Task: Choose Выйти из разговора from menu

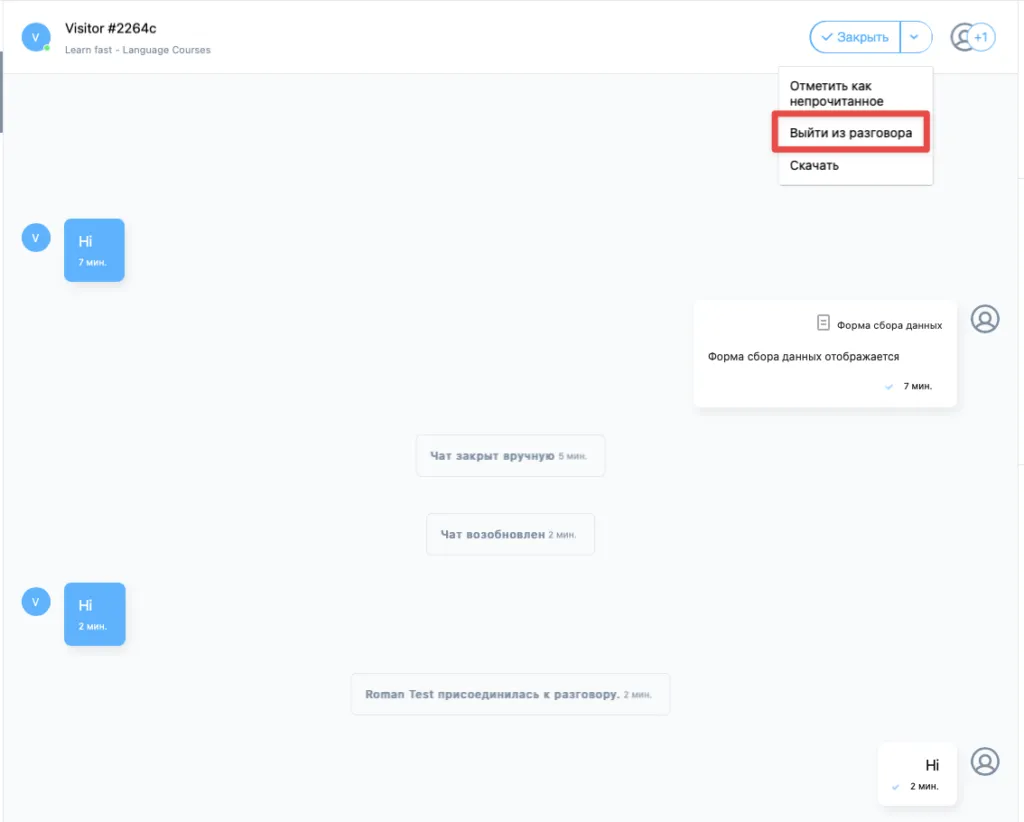Action: (x=850, y=133)
